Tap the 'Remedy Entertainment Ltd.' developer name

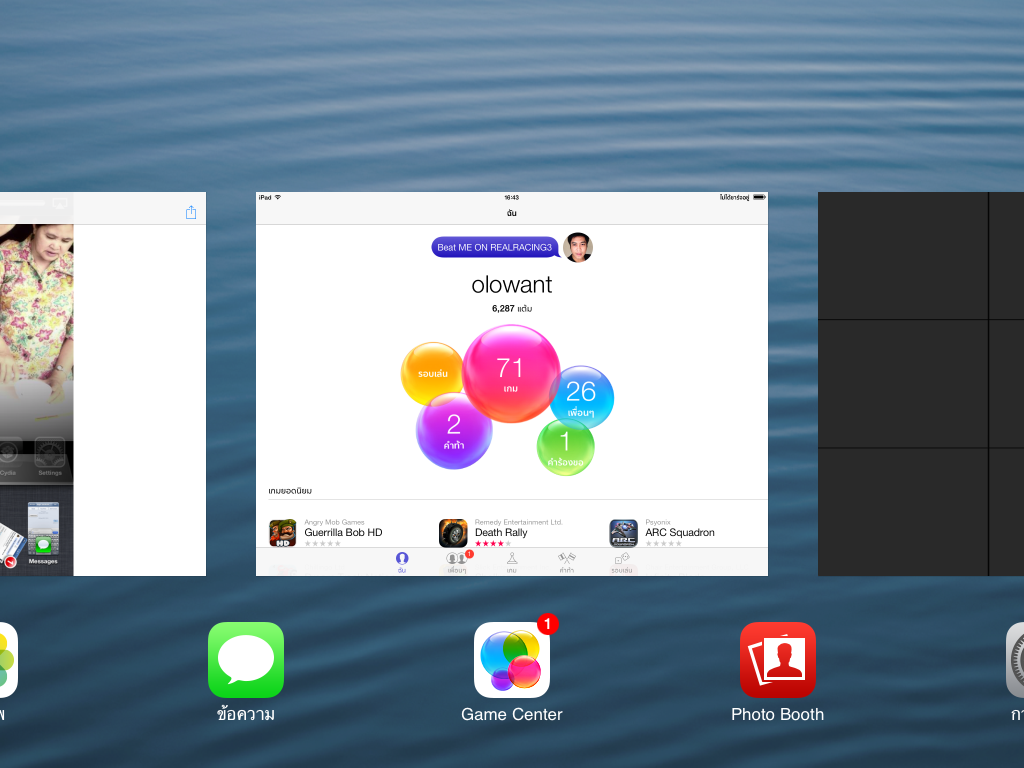click(x=519, y=522)
